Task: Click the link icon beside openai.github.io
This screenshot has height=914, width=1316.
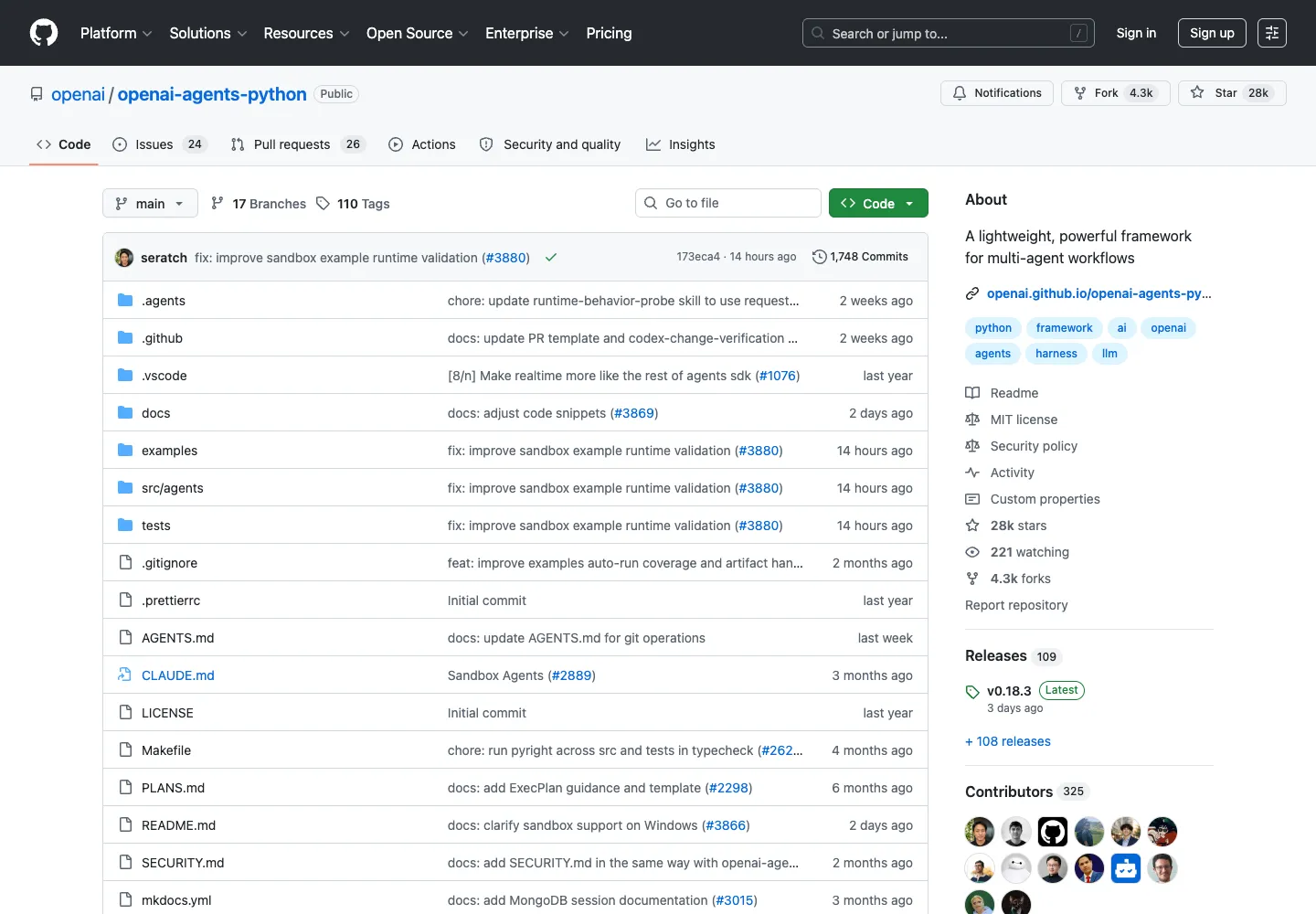Action: click(972, 293)
